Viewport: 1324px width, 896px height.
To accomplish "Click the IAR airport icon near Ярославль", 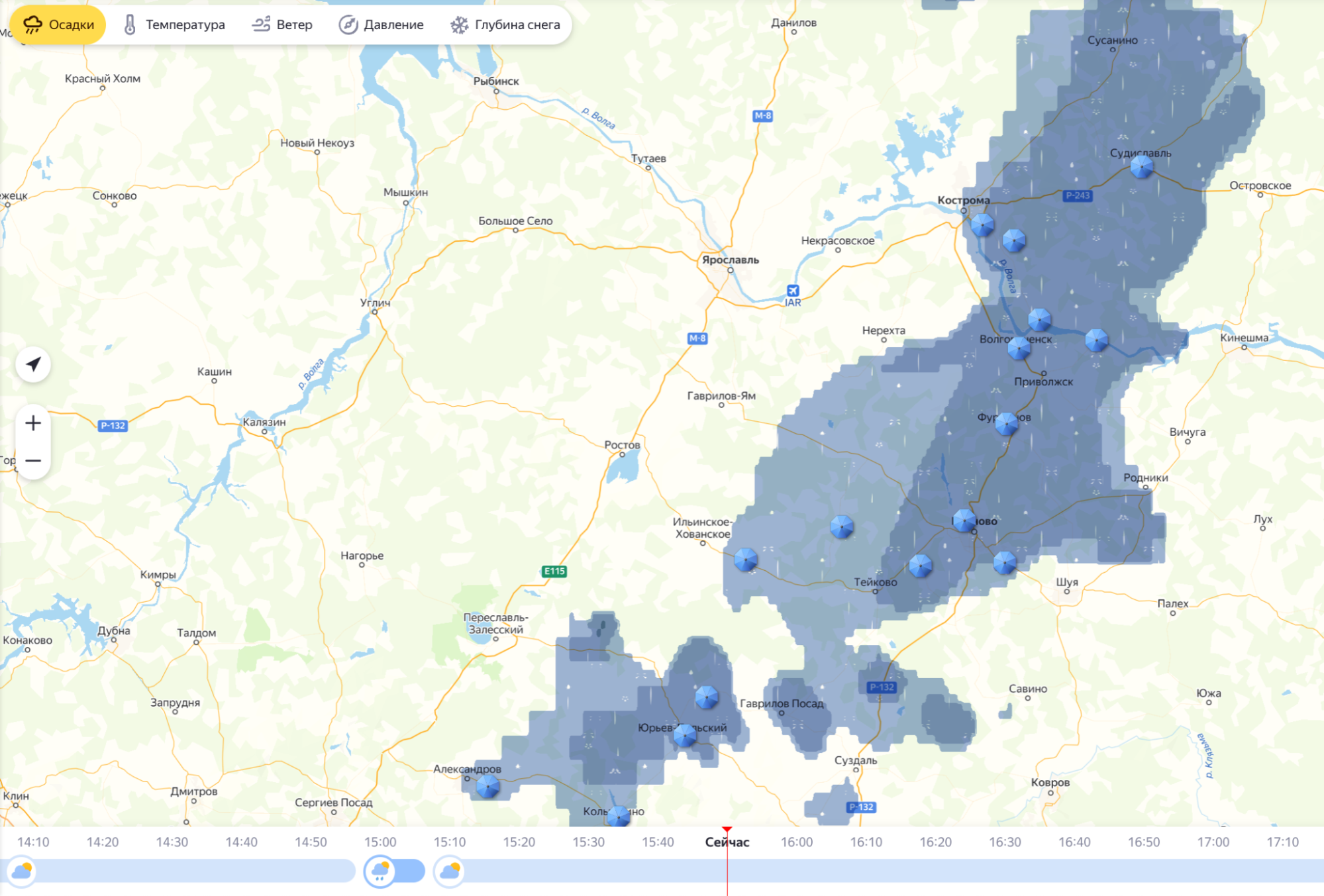I will pyautogui.click(x=792, y=291).
